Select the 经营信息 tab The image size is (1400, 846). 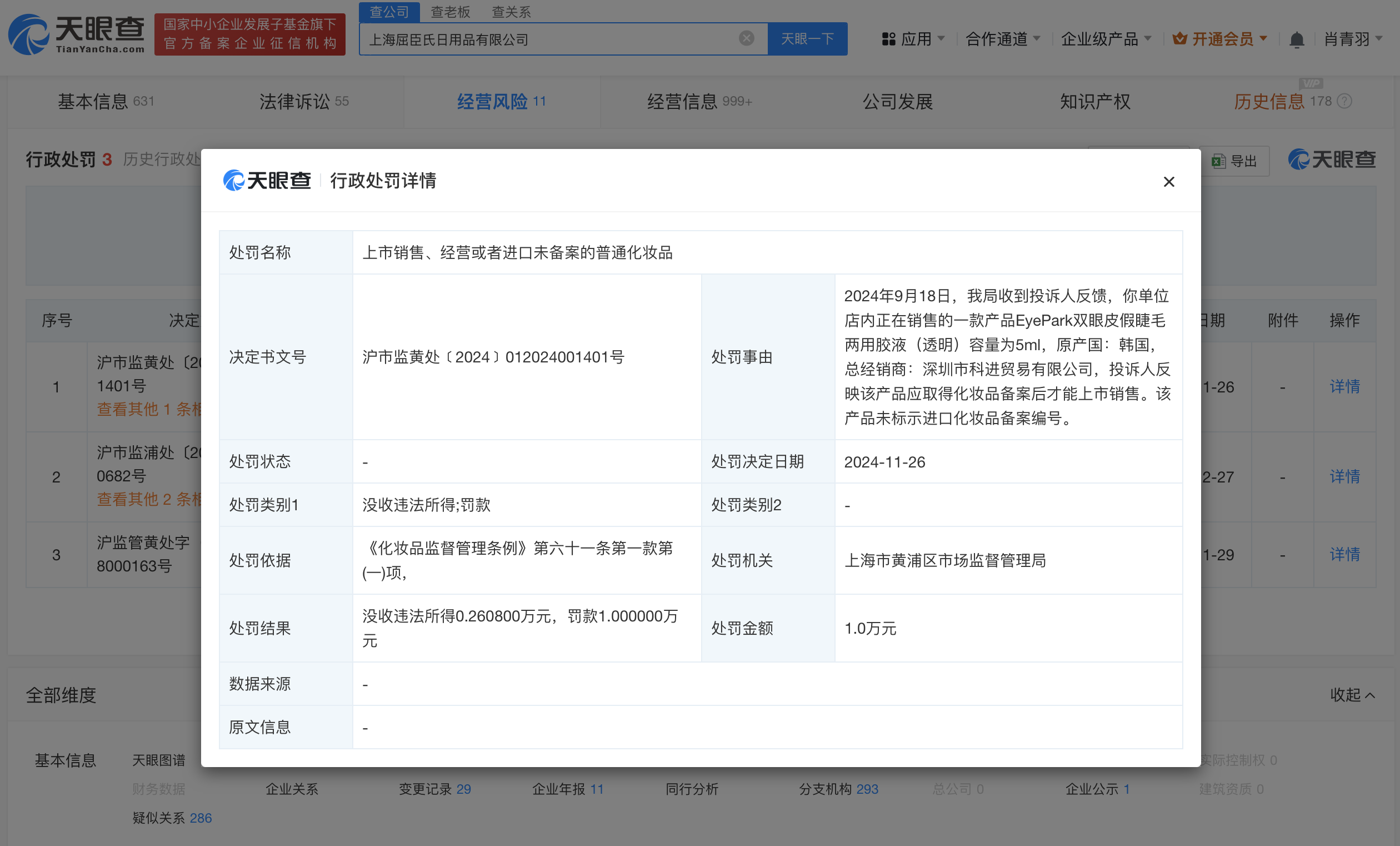699,102
